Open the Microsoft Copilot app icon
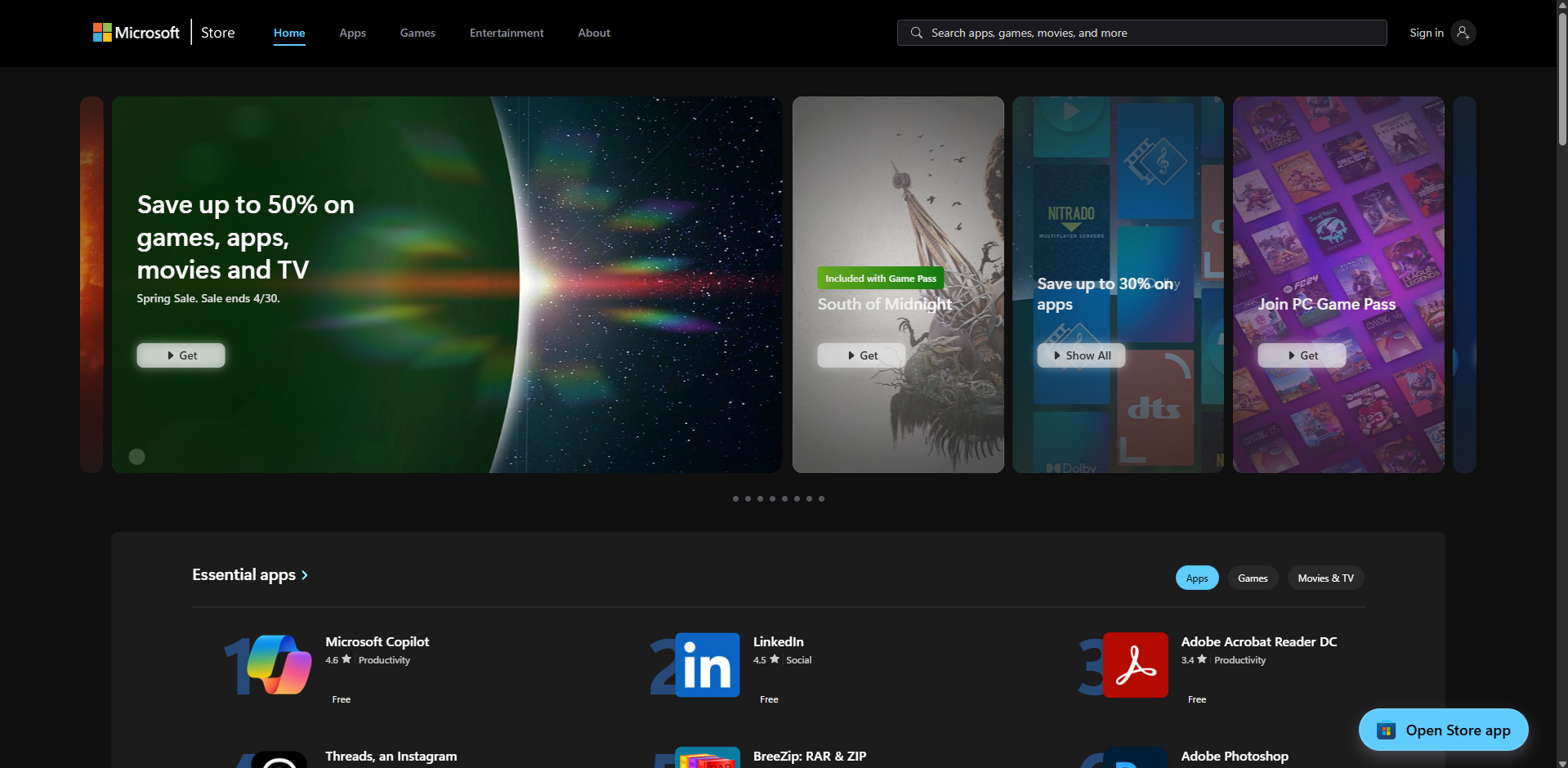This screenshot has height=768, width=1568. pyautogui.click(x=279, y=664)
